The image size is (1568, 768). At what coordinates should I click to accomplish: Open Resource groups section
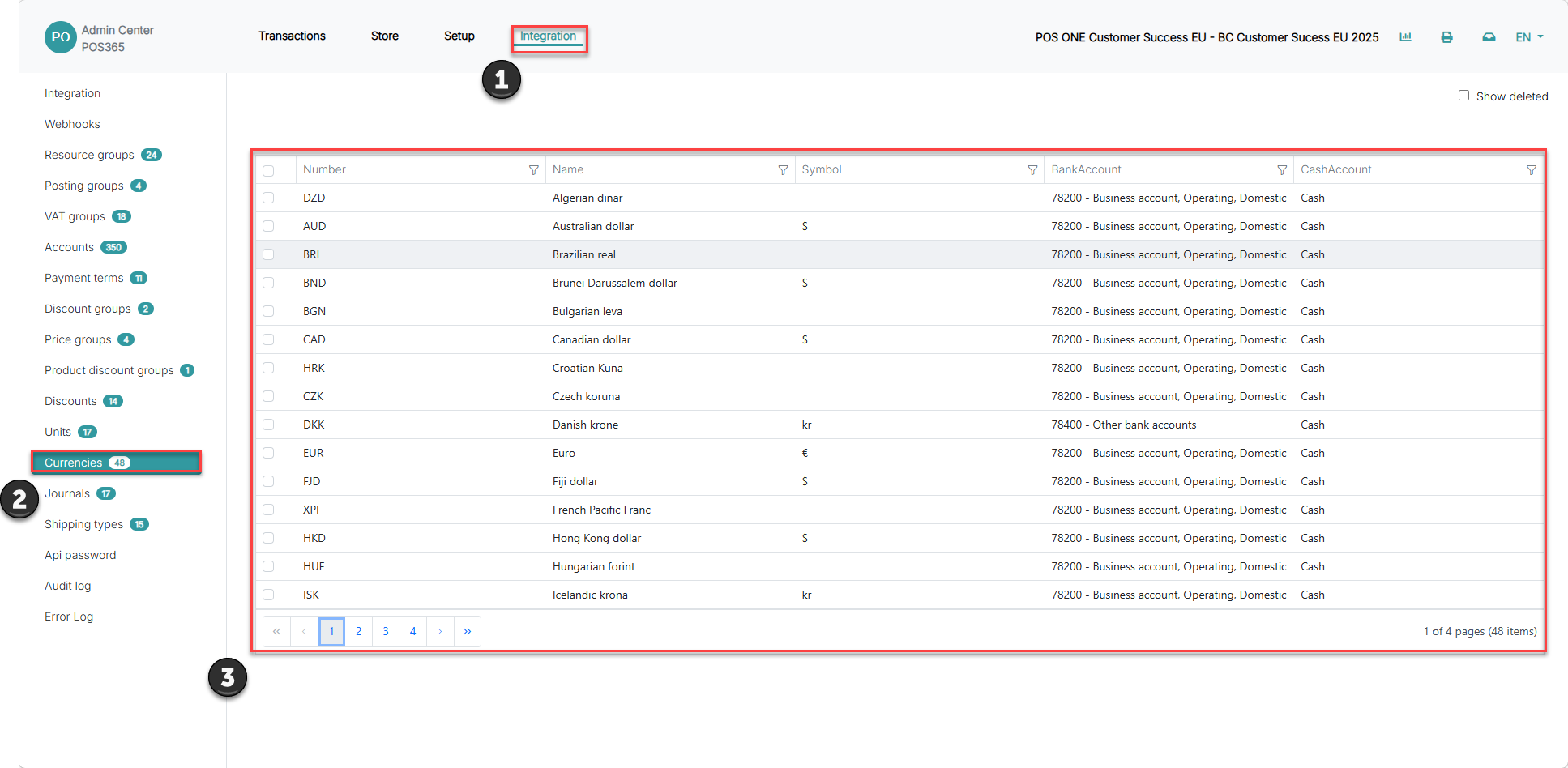pyautogui.click(x=103, y=155)
